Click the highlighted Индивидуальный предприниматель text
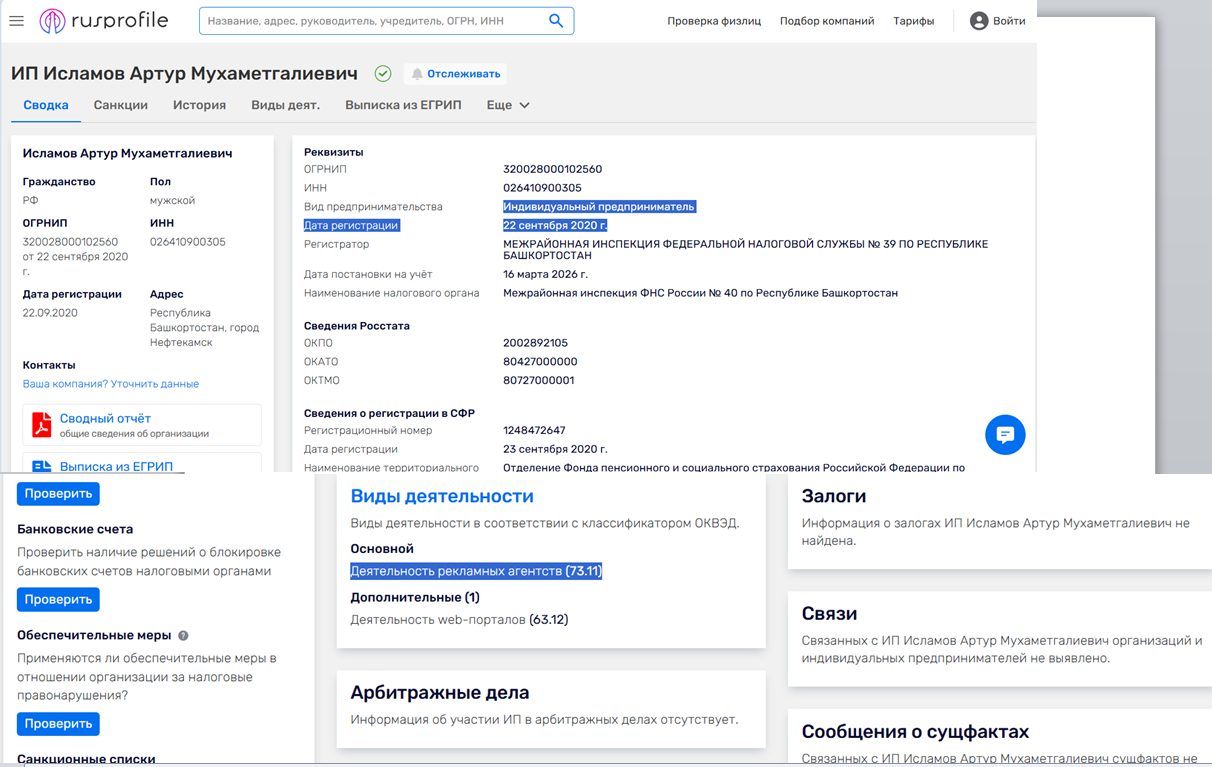1212x767 pixels. (x=599, y=207)
